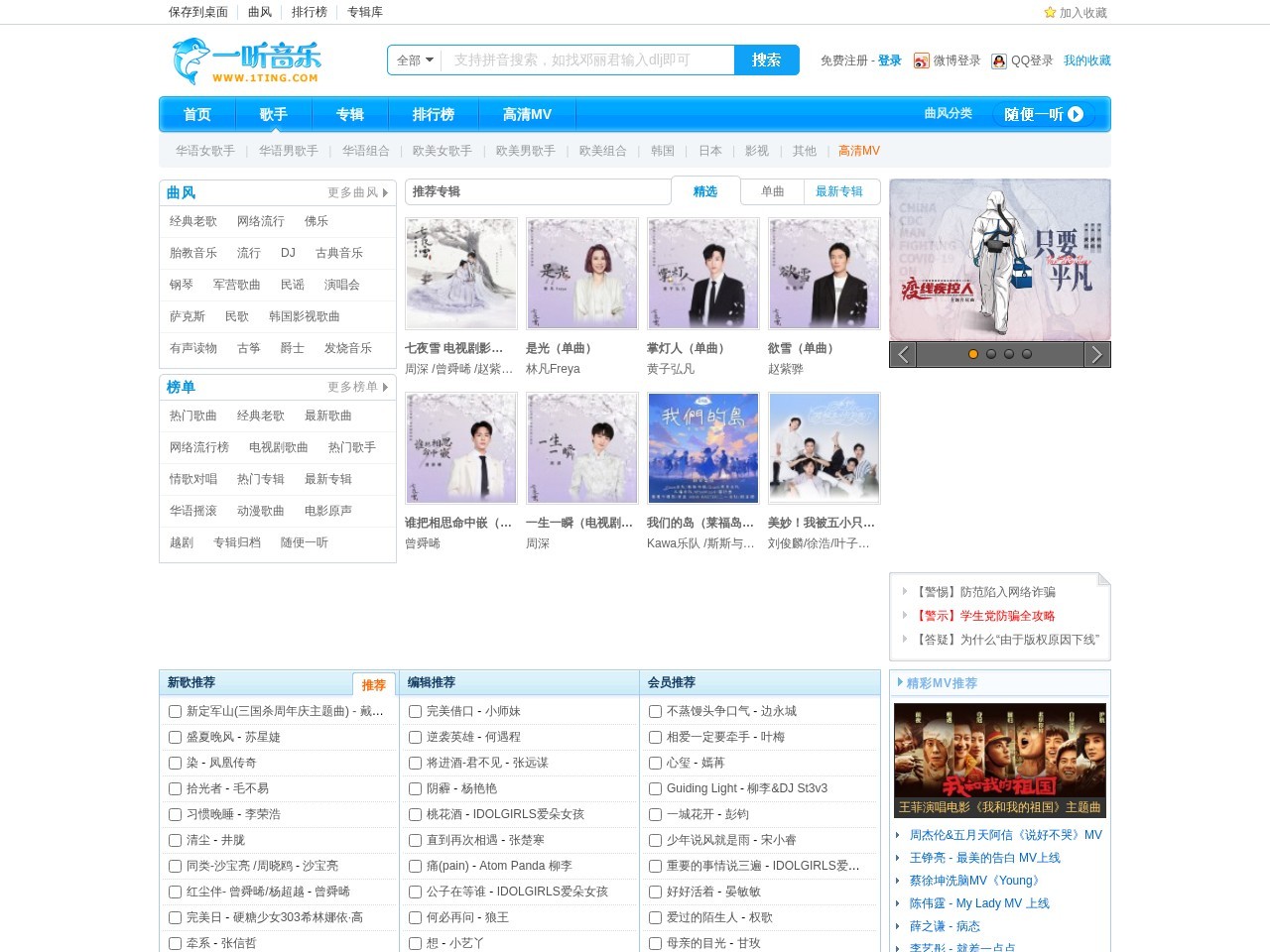Click the 1ting dolphin logo

[x=246, y=61]
